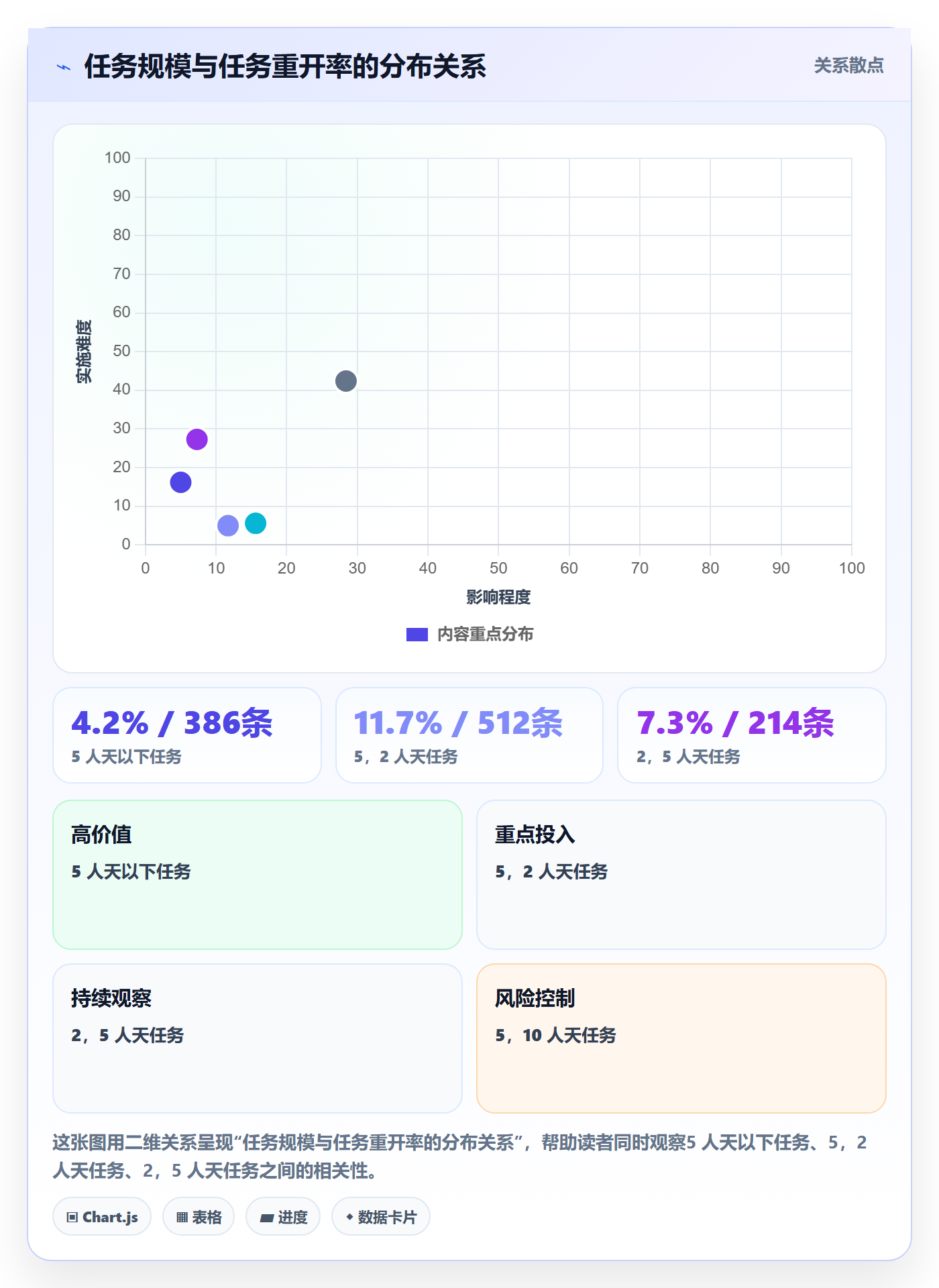Click the square icon in Chart.js chip

(72, 1218)
